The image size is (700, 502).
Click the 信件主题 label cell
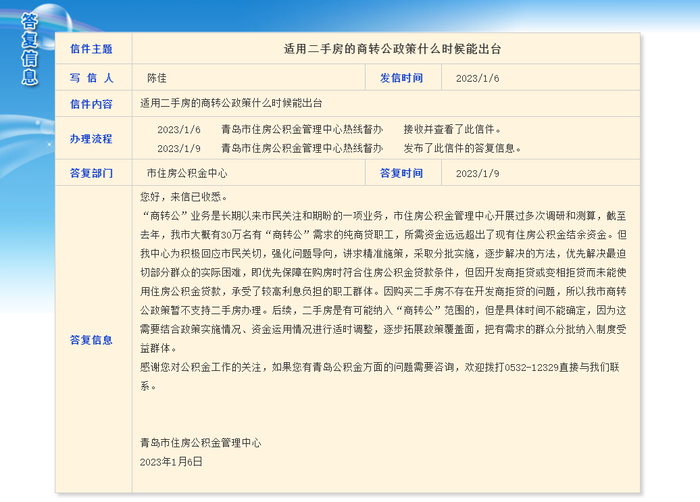pyautogui.click(x=91, y=49)
